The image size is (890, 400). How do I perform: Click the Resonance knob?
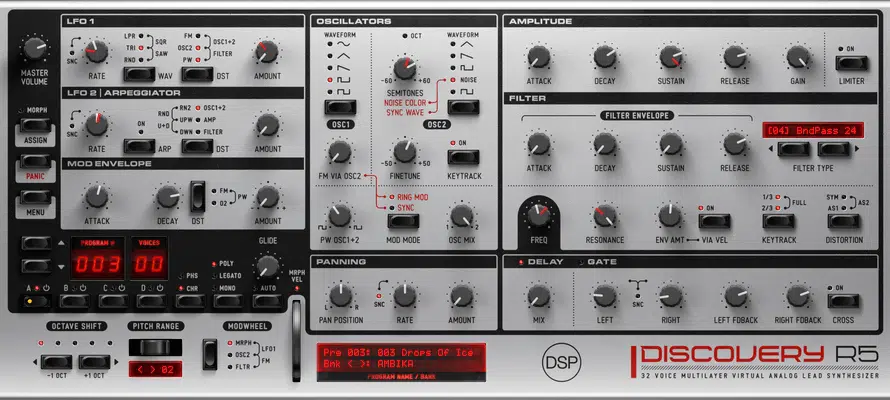pos(605,215)
